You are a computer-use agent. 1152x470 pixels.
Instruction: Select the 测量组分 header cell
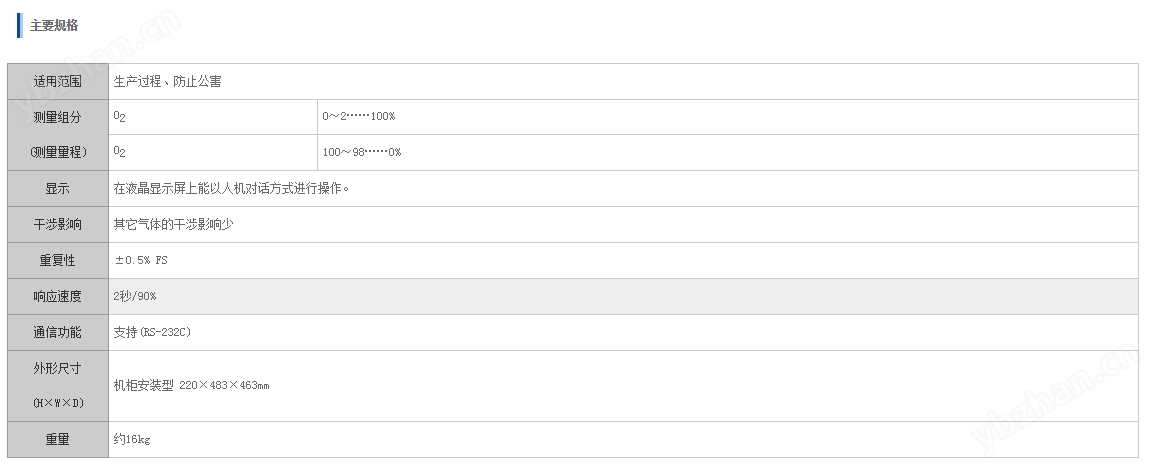[58, 117]
